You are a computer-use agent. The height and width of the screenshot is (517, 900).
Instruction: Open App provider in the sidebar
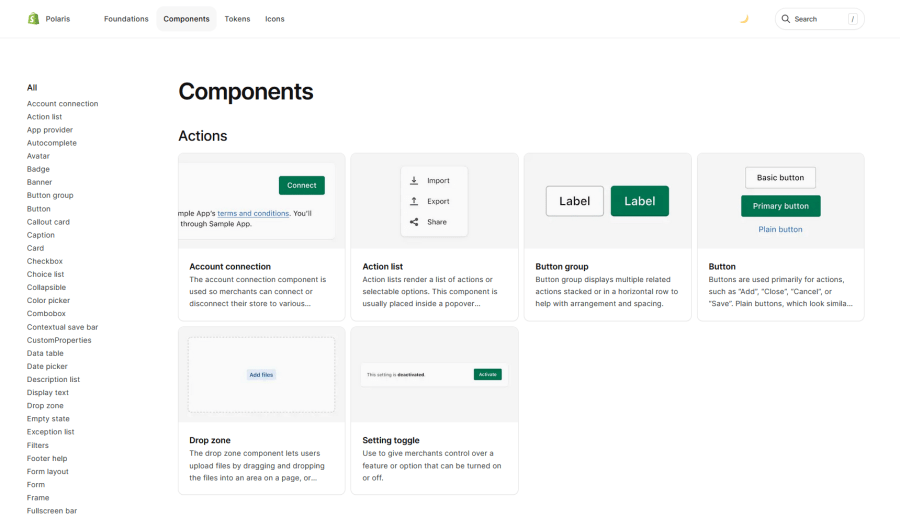tap(50, 130)
